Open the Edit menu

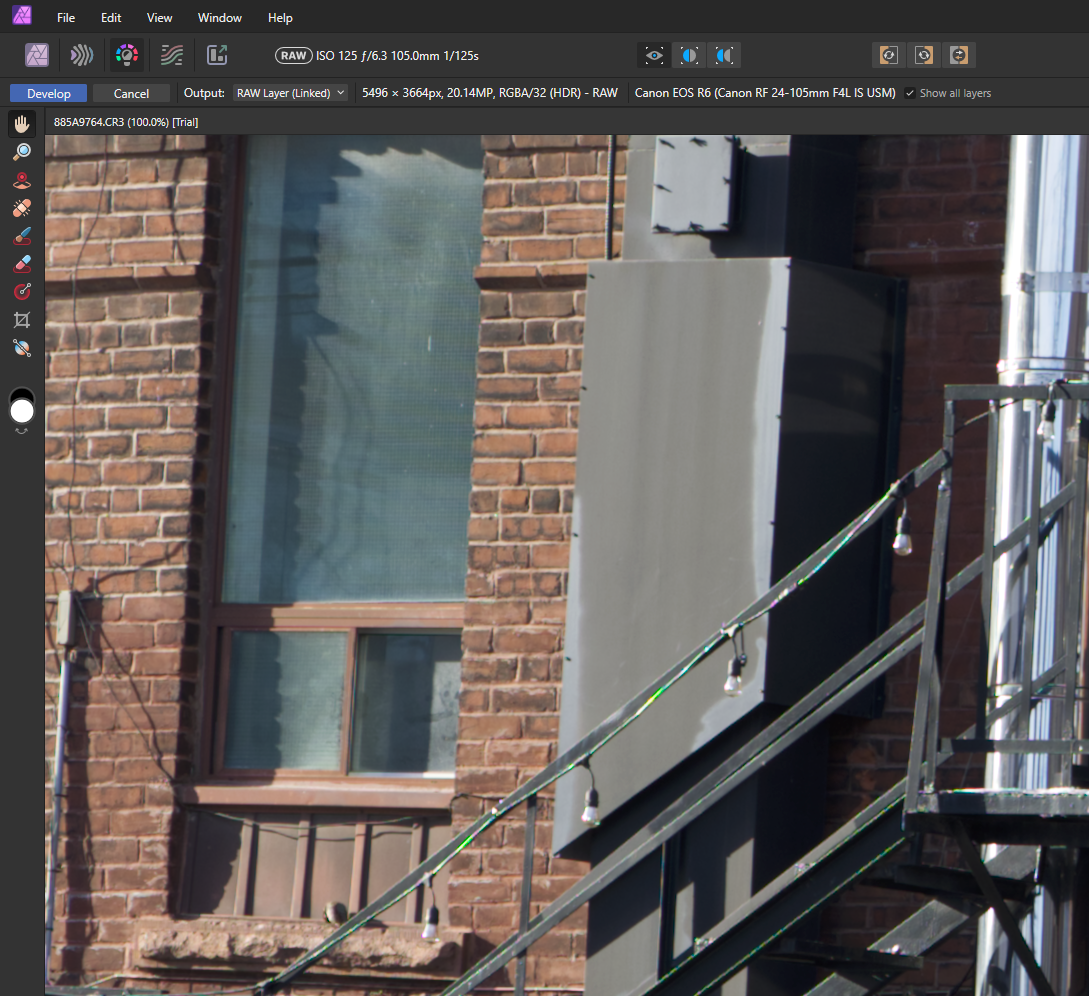(111, 17)
